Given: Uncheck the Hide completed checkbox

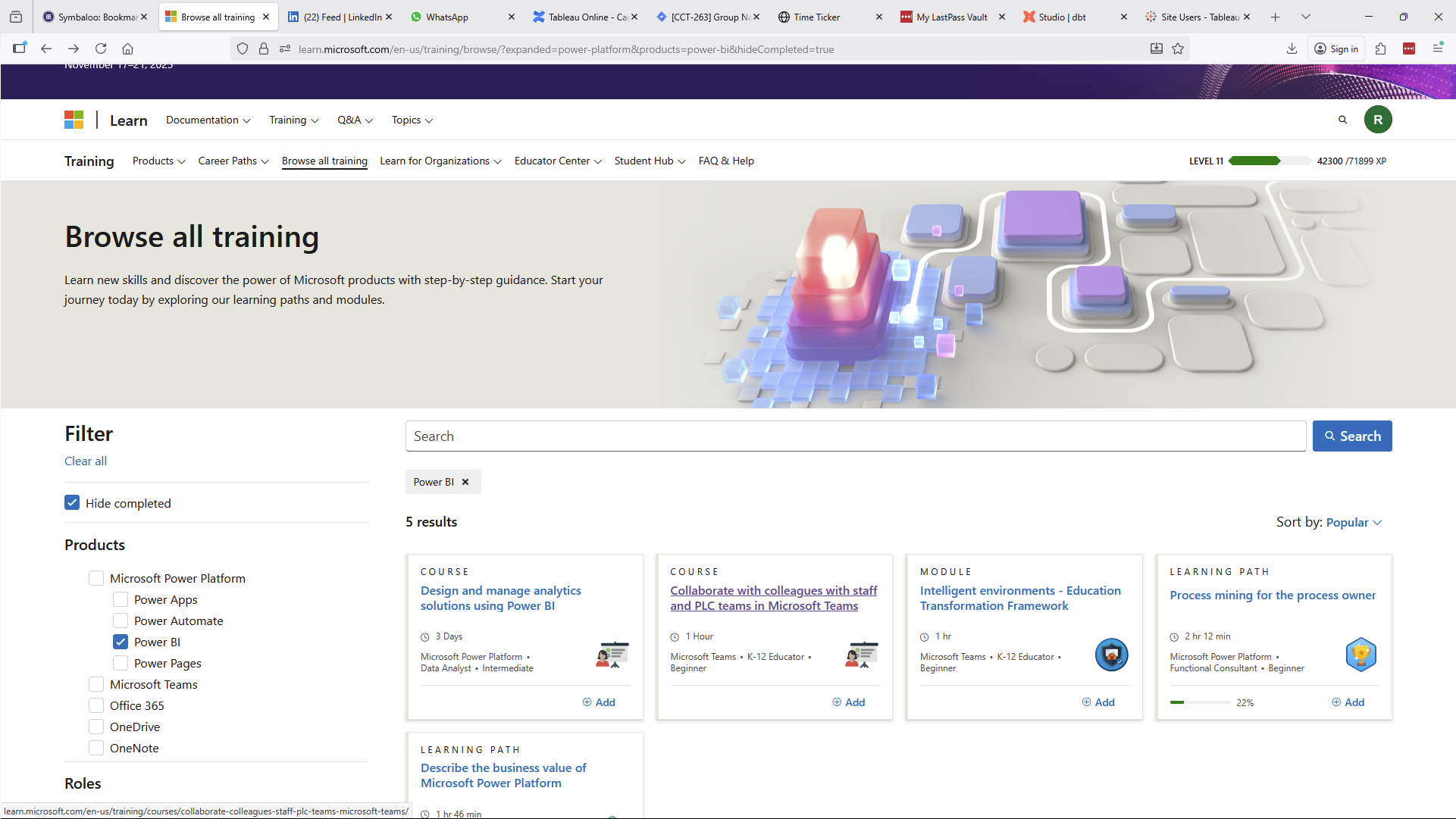Looking at the screenshot, I should click(72, 502).
